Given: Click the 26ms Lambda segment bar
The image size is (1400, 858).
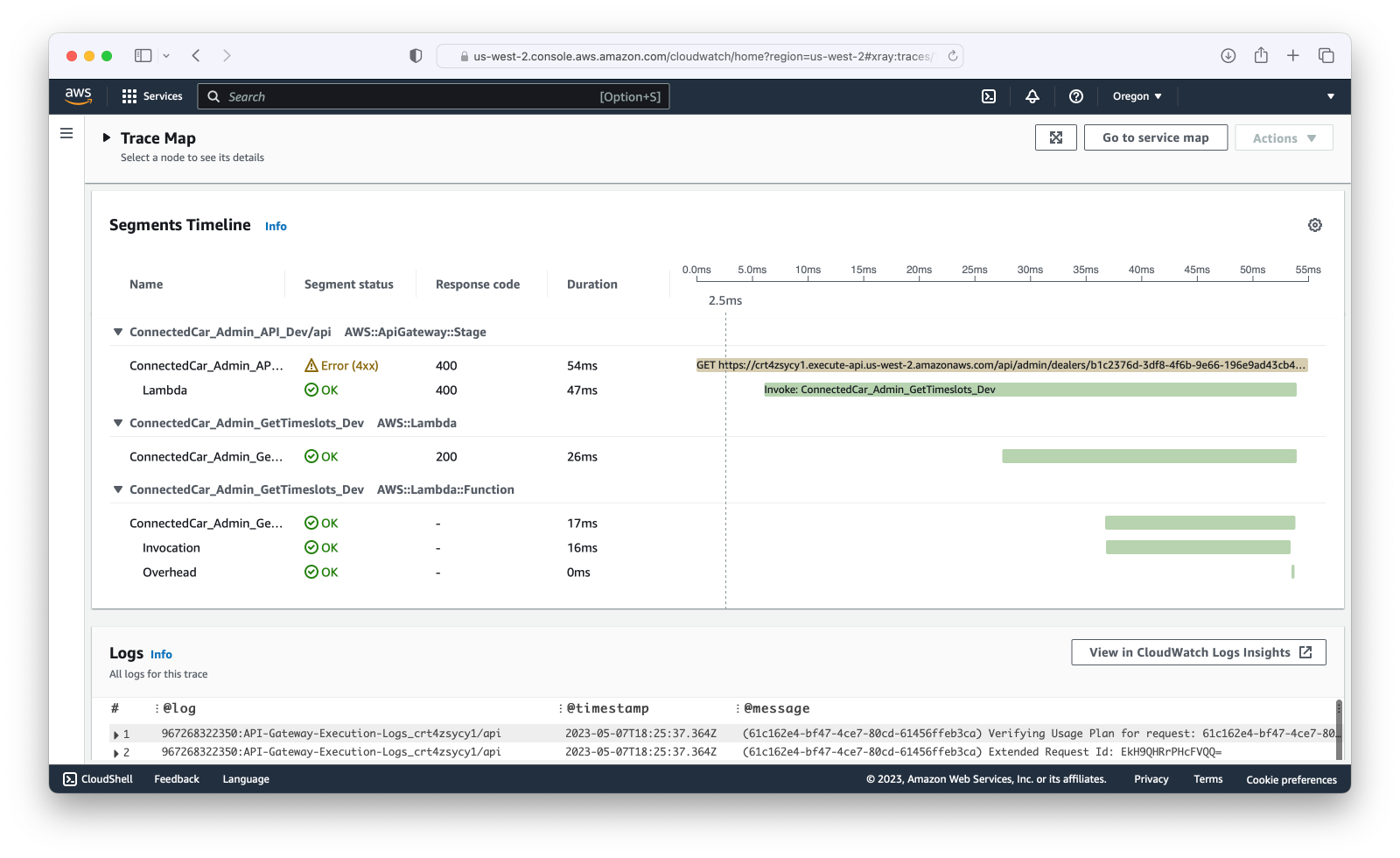Looking at the screenshot, I should coord(1149,456).
